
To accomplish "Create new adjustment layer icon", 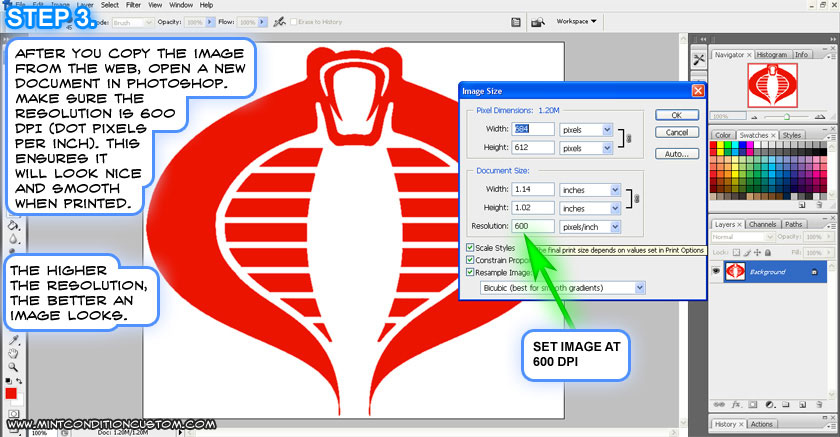I will point(770,405).
